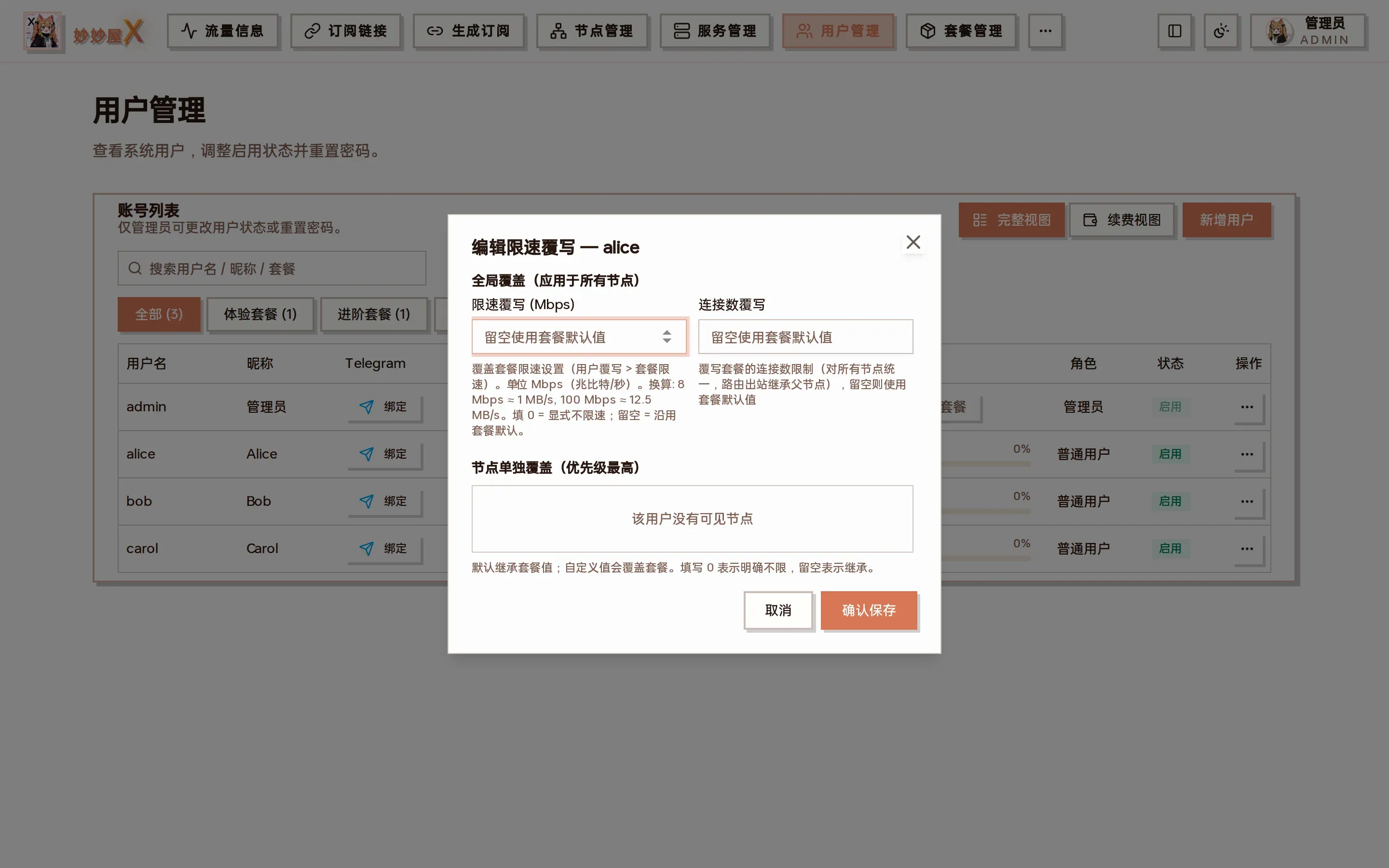Image resolution: width=1389 pixels, height=868 pixels.
Task: Click the 启用 status badge for admin
Action: click(x=1170, y=407)
